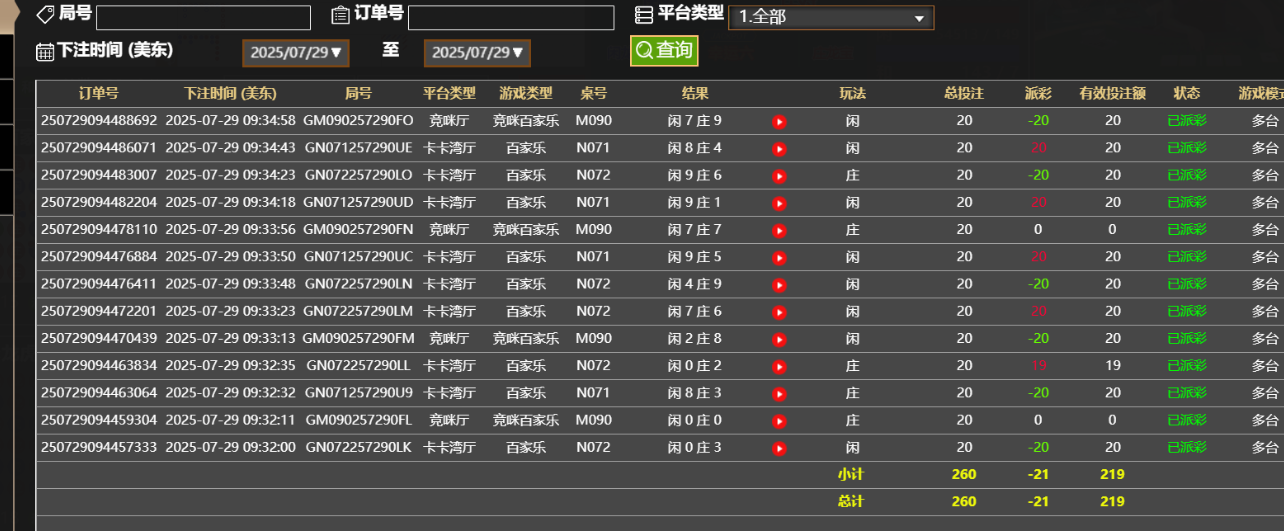The height and width of the screenshot is (531, 1284).
Task: Open the 平台类型 dropdown
Action: click(x=831, y=18)
